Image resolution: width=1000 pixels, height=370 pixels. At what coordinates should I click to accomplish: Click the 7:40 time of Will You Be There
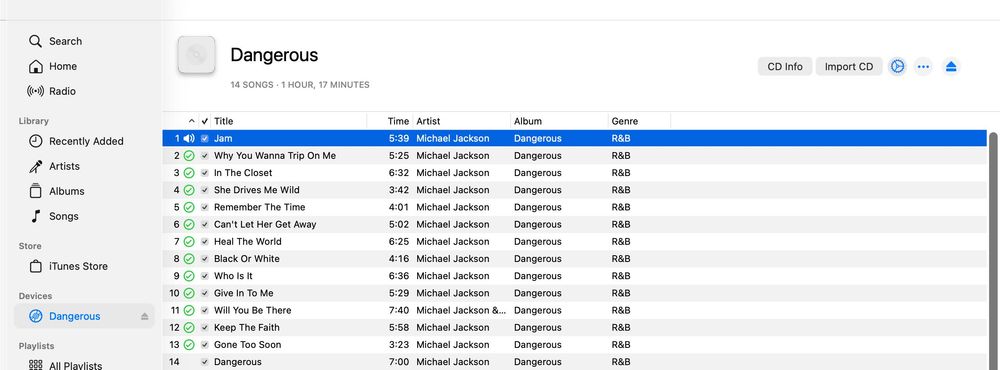tap(399, 311)
